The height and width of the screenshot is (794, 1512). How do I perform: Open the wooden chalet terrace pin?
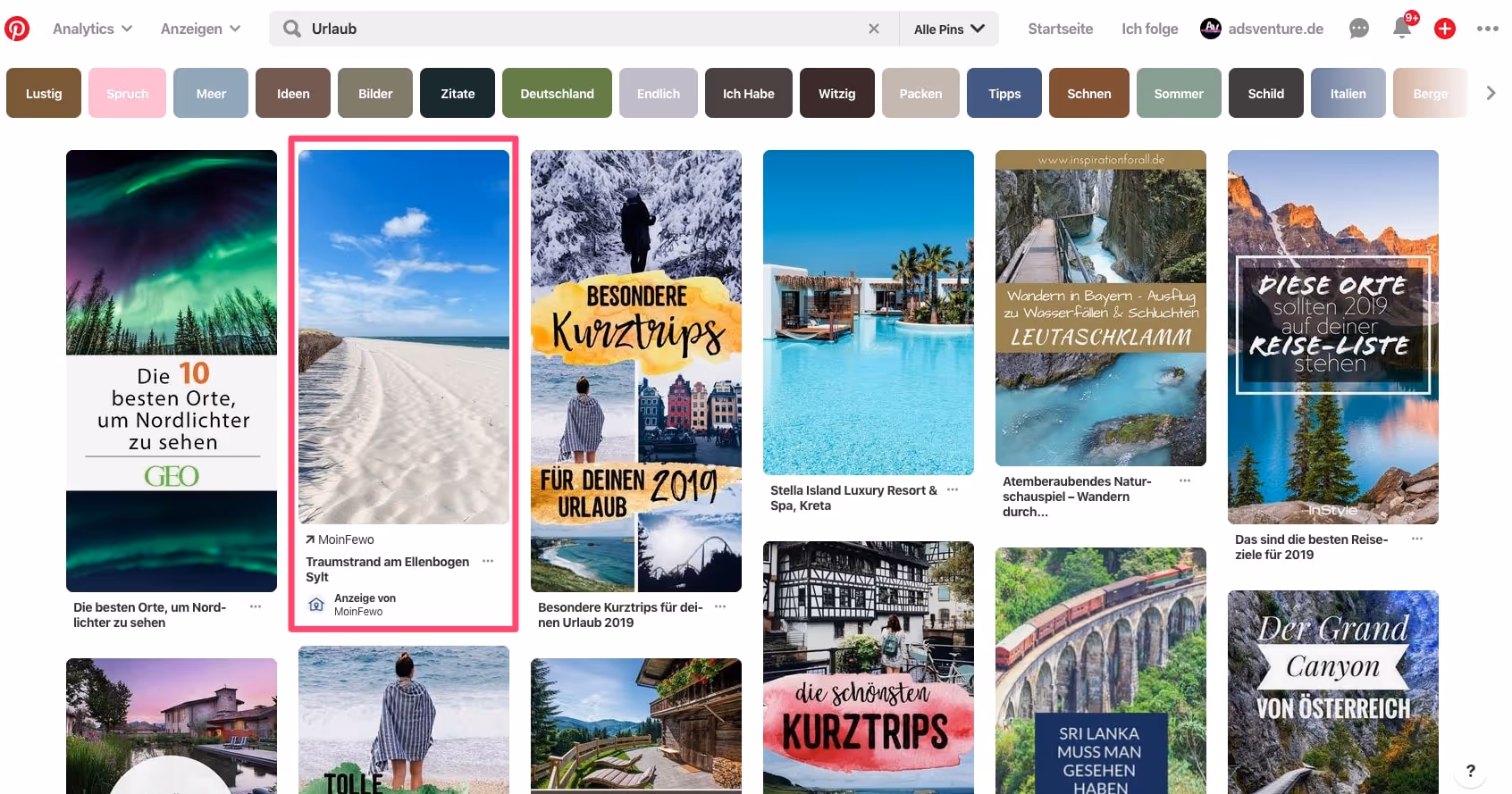coord(636,726)
